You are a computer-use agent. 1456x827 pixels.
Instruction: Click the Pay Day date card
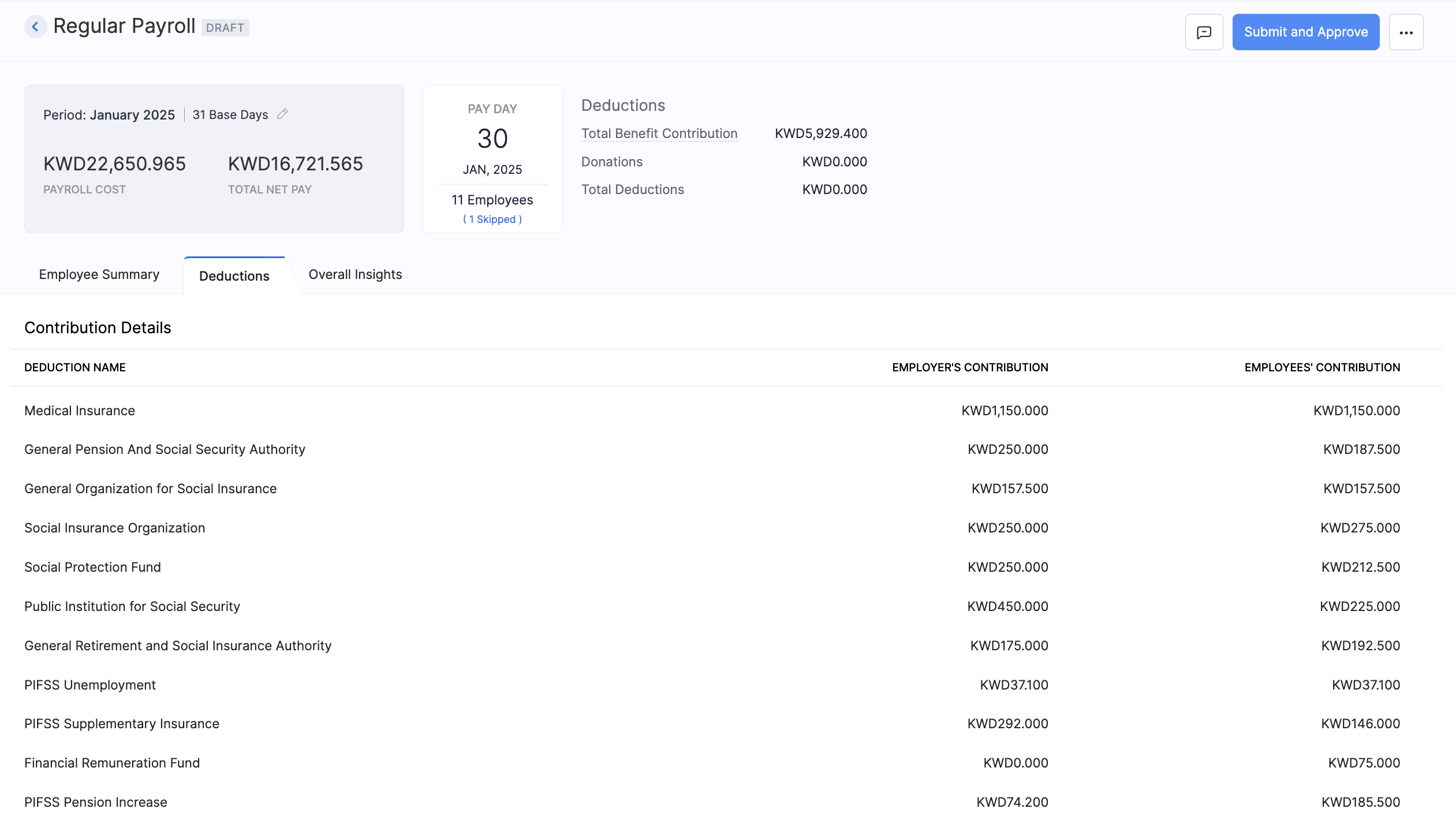(x=492, y=139)
